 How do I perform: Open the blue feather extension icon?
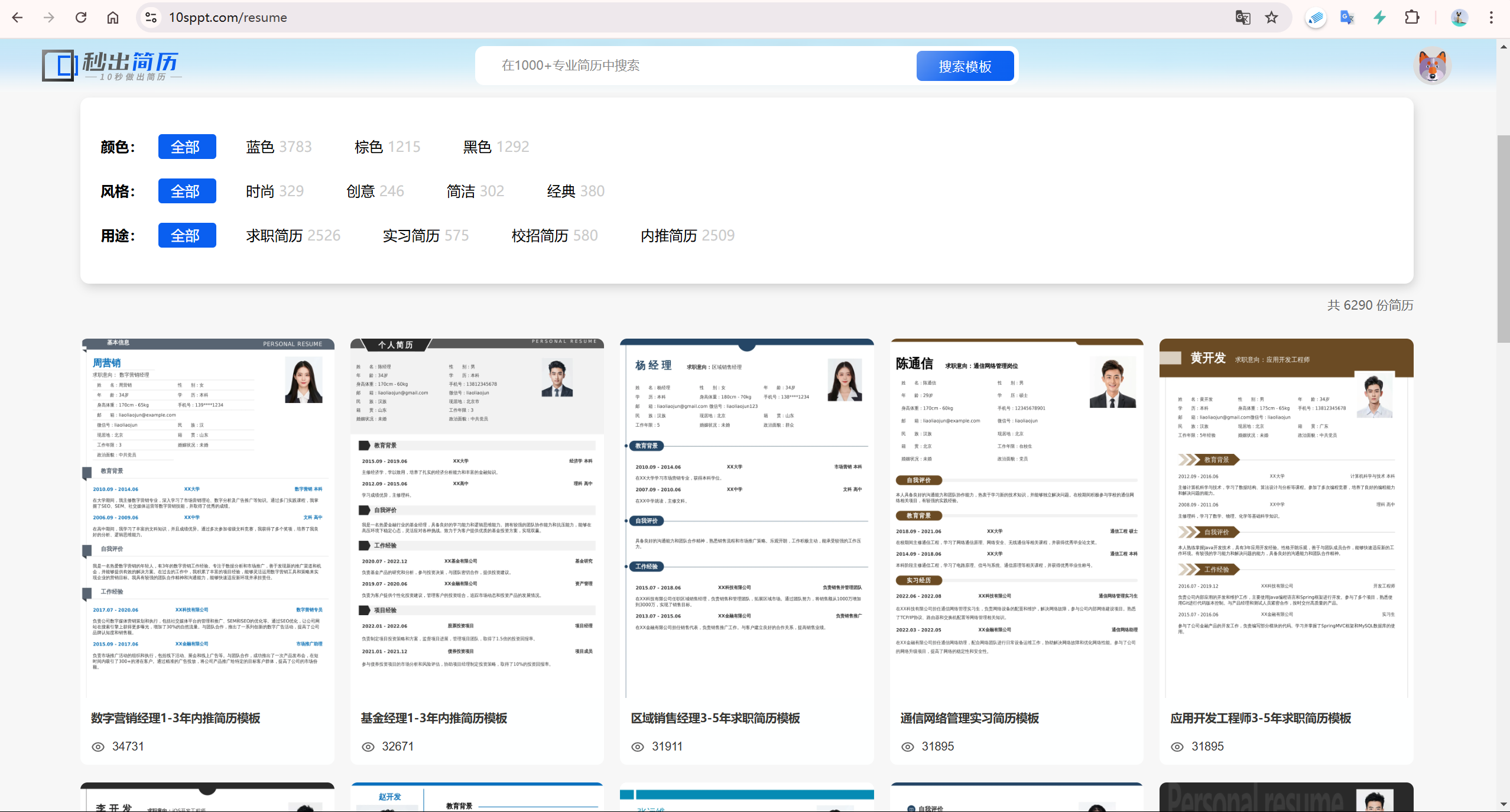coord(1316,18)
